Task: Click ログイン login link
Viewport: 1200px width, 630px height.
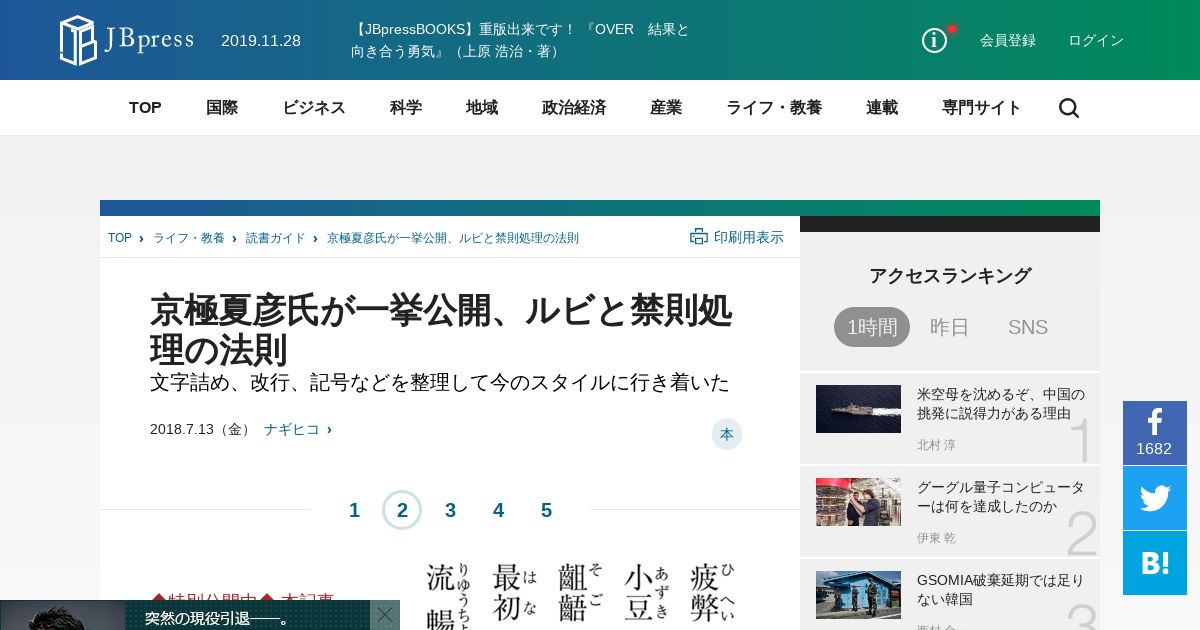Action: [x=1096, y=40]
